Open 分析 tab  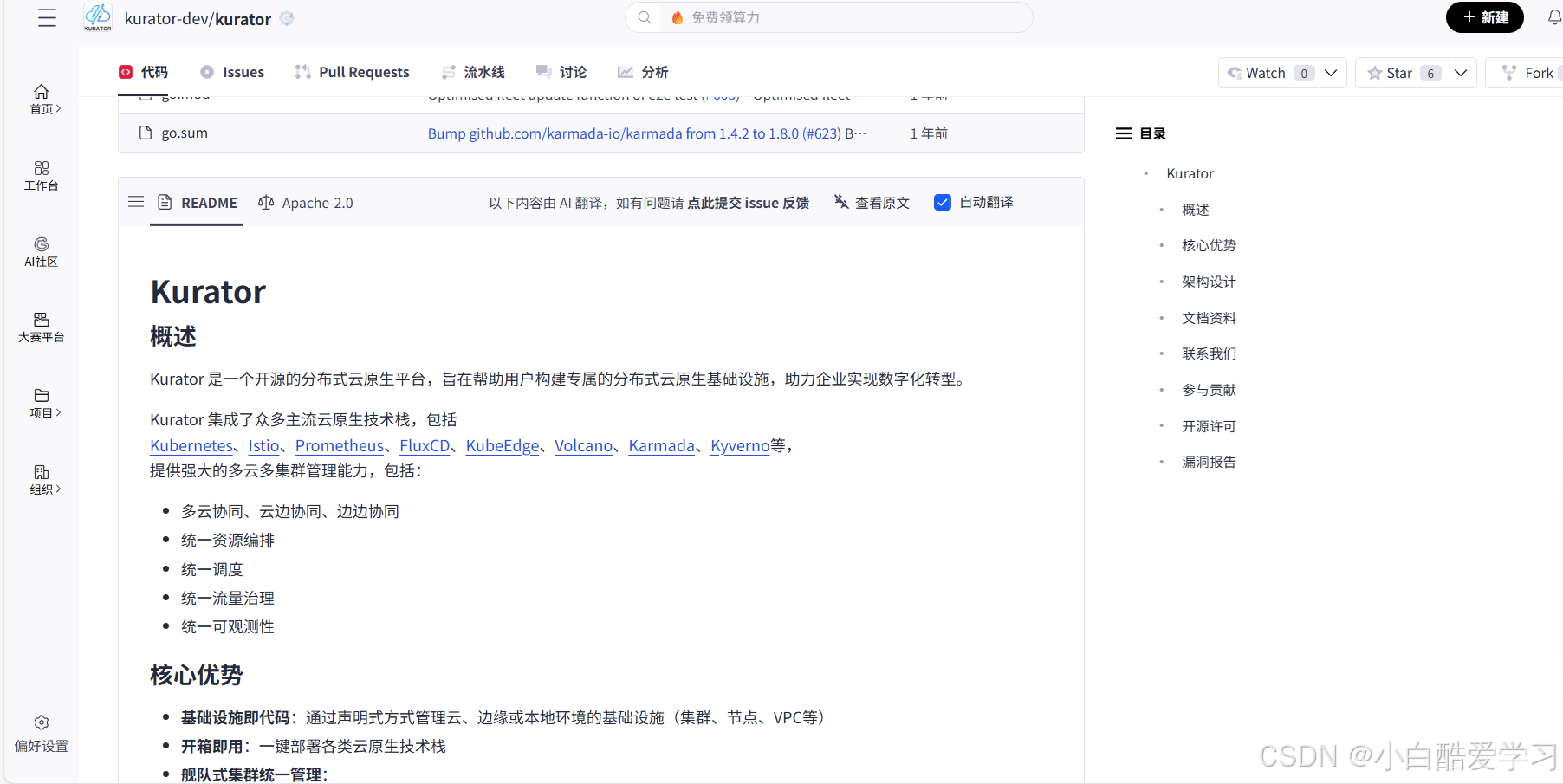click(x=643, y=72)
